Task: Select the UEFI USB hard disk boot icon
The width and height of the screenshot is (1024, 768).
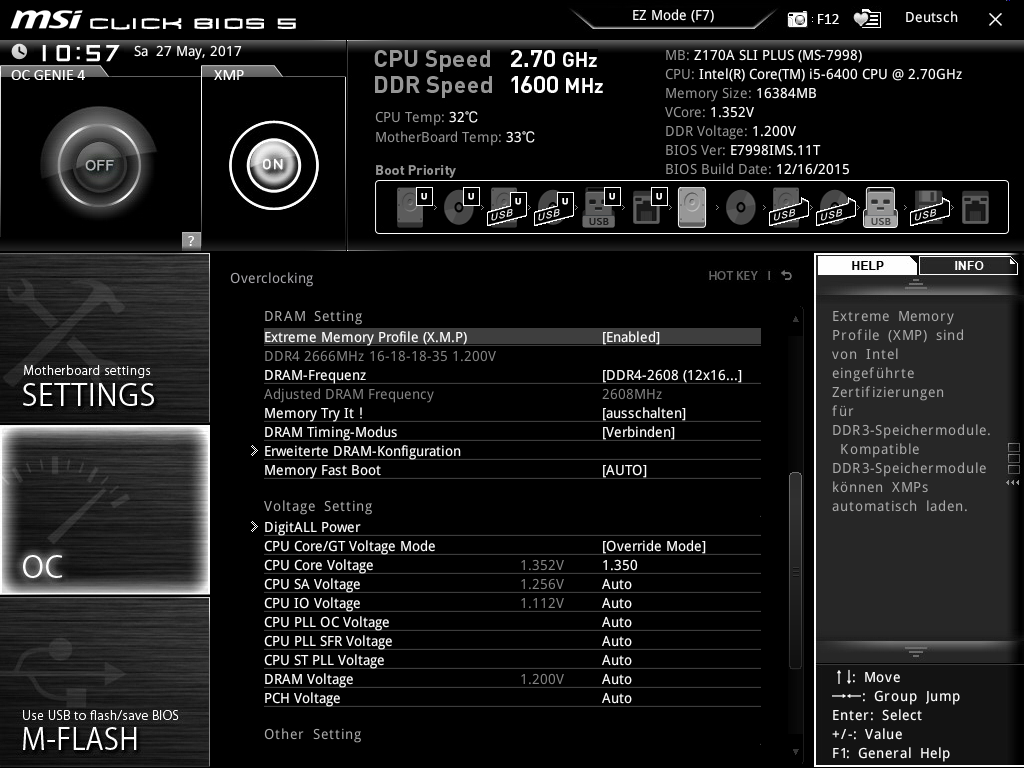Action: point(507,208)
